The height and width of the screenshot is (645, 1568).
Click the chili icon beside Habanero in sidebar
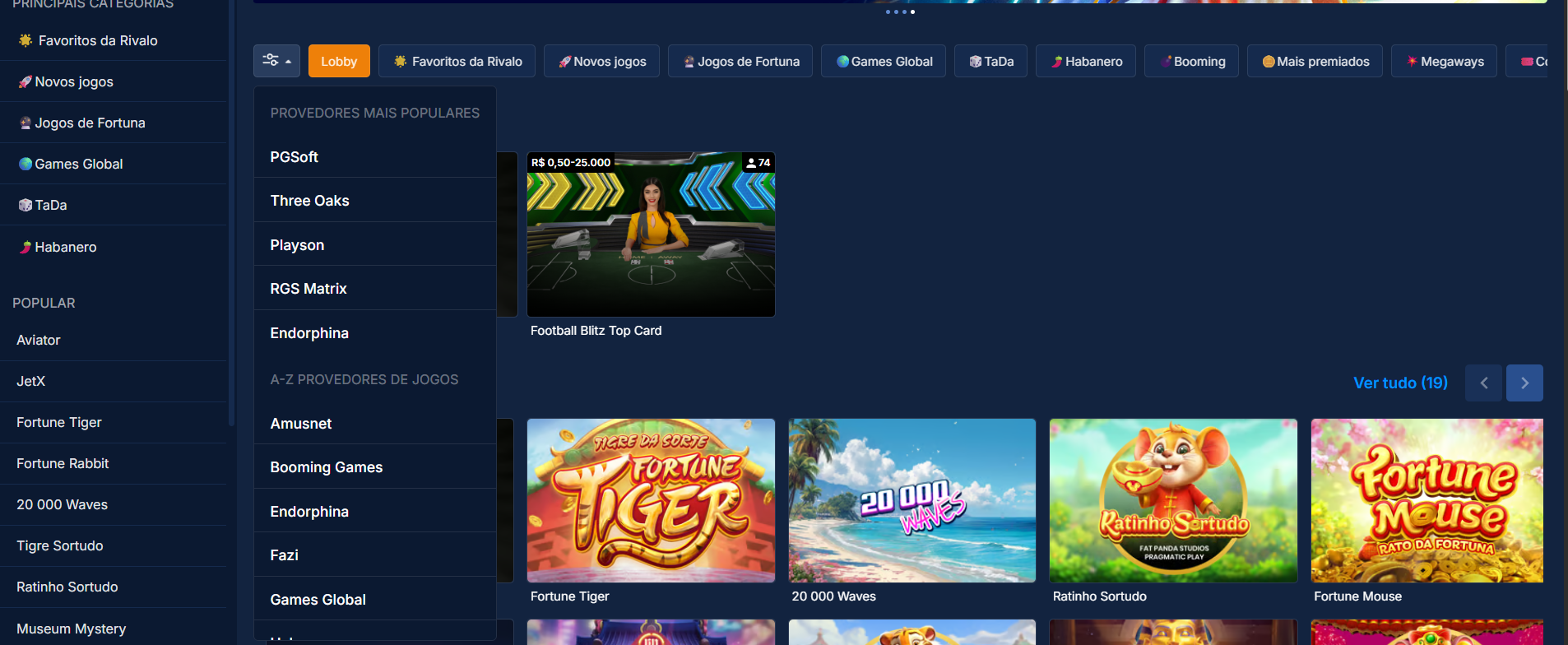tap(26, 247)
